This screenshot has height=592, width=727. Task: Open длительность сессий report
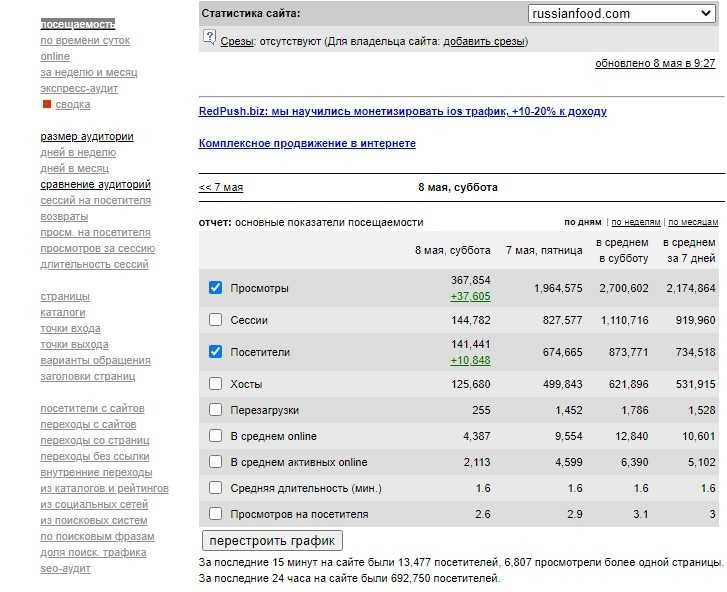coord(94,264)
